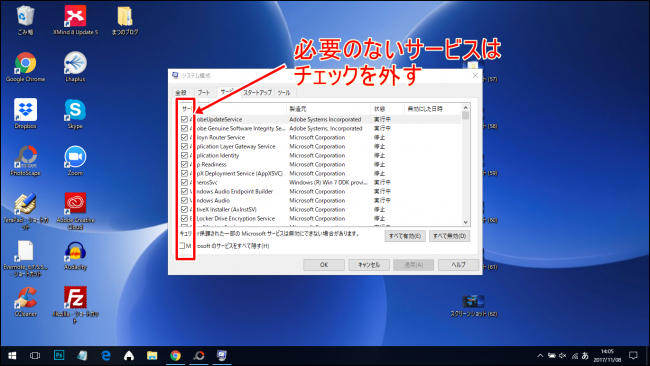This screenshot has height=366, width=650.
Task: Launch Skype from the desktop
Action: [x=75, y=114]
